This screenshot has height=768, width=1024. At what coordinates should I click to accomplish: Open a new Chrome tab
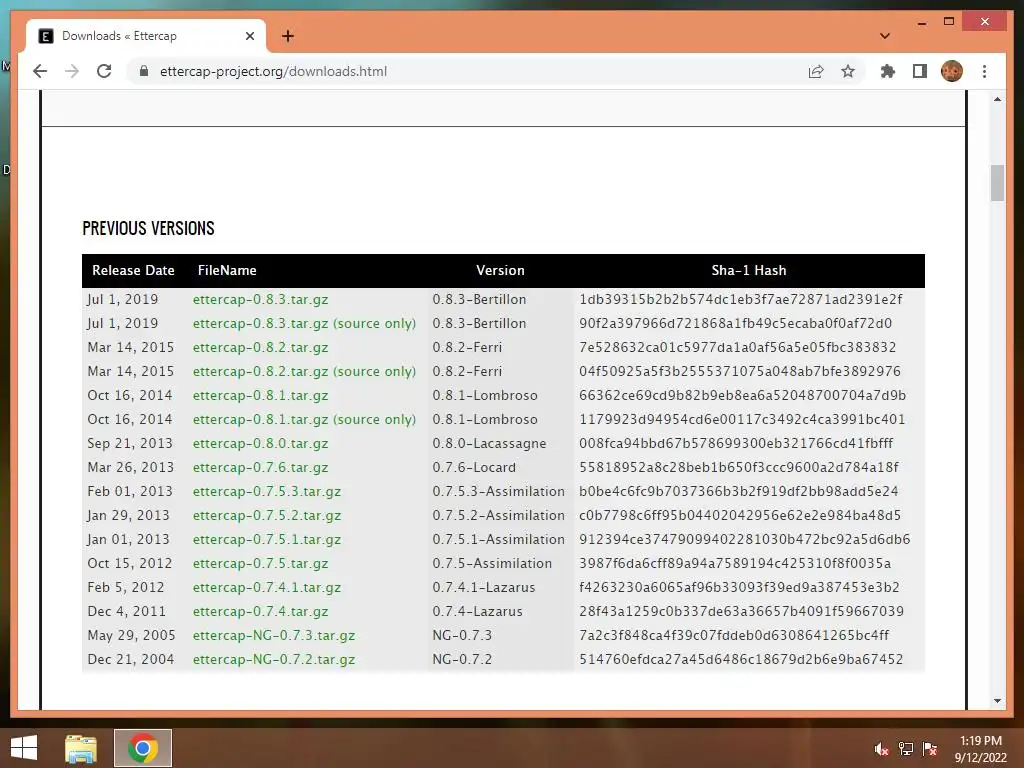point(288,36)
